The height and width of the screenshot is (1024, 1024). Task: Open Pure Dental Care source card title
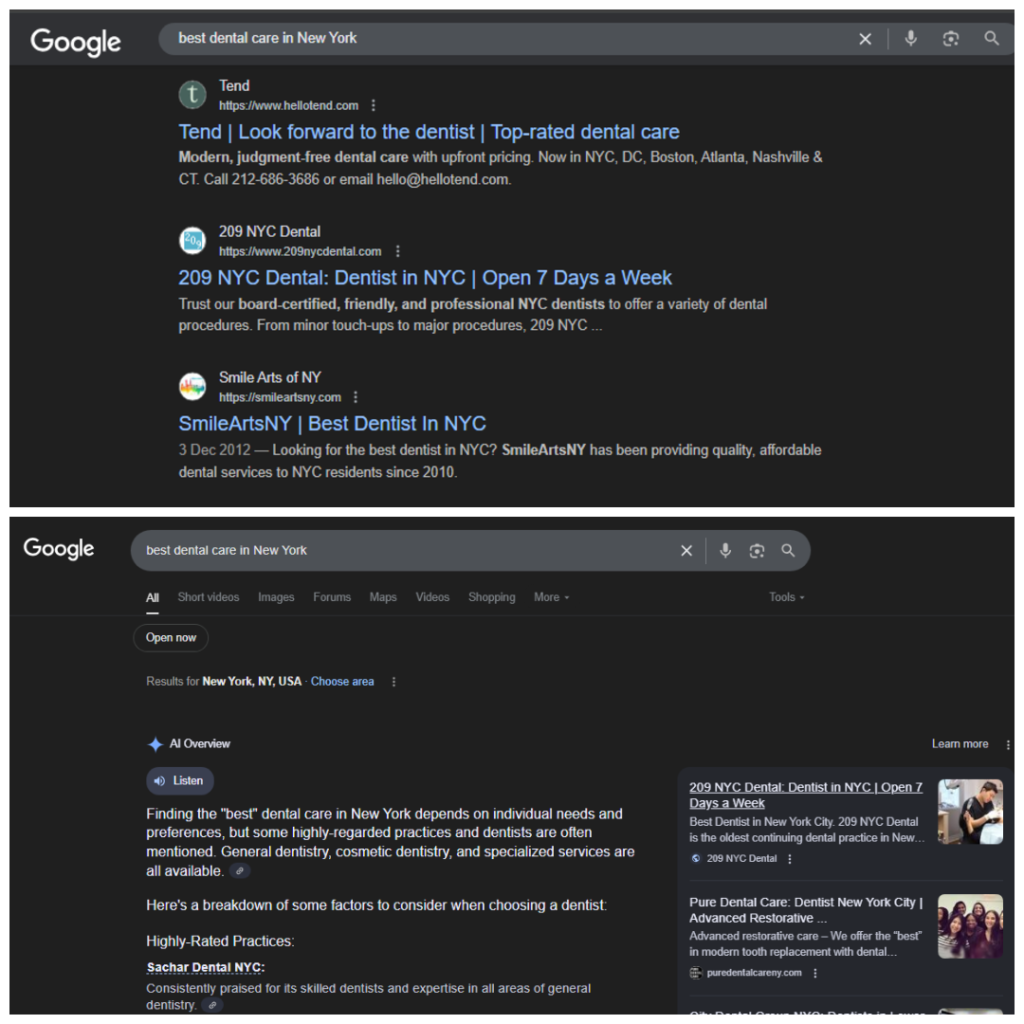pos(806,910)
